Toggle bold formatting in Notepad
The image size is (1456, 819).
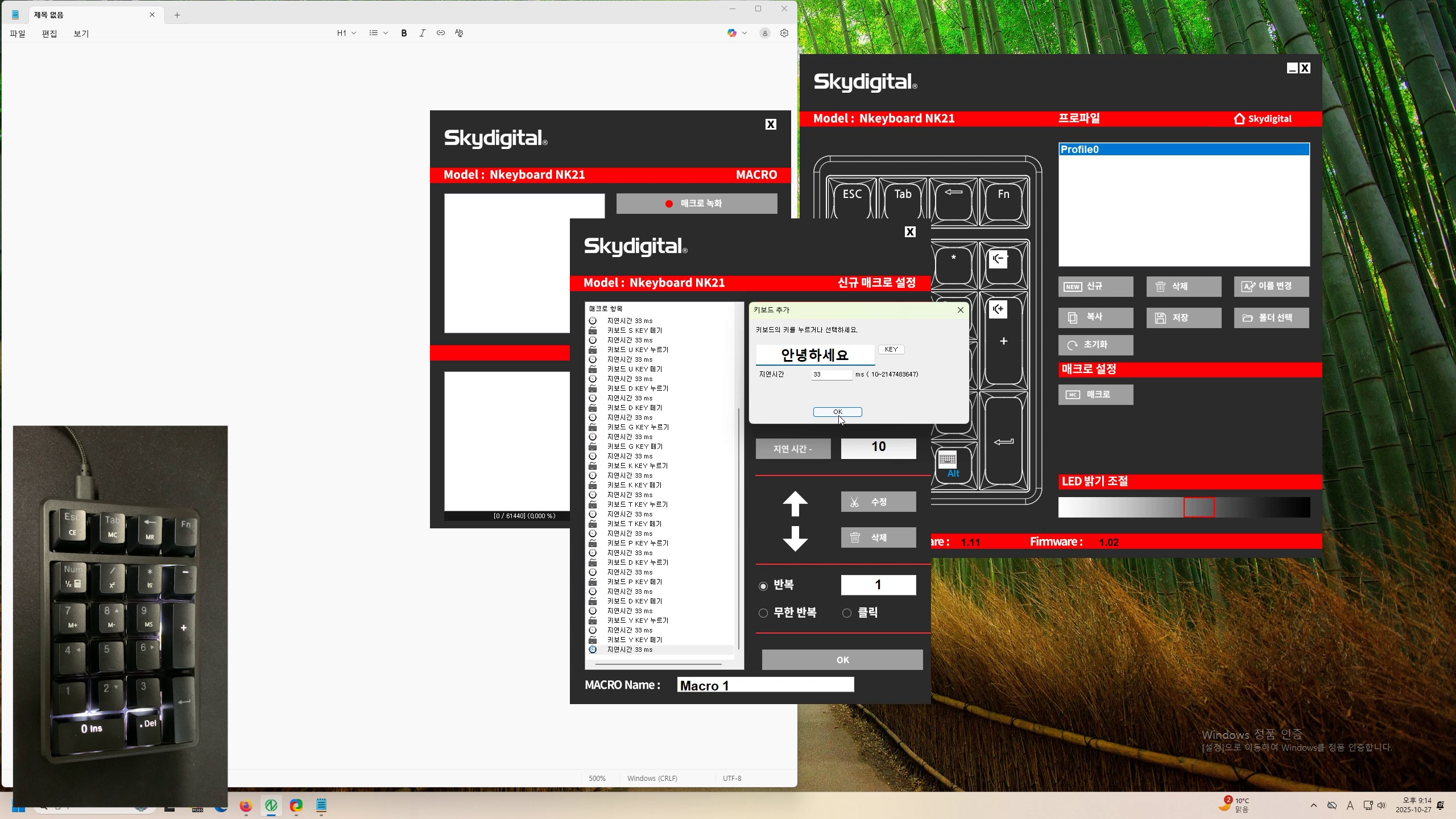(404, 33)
